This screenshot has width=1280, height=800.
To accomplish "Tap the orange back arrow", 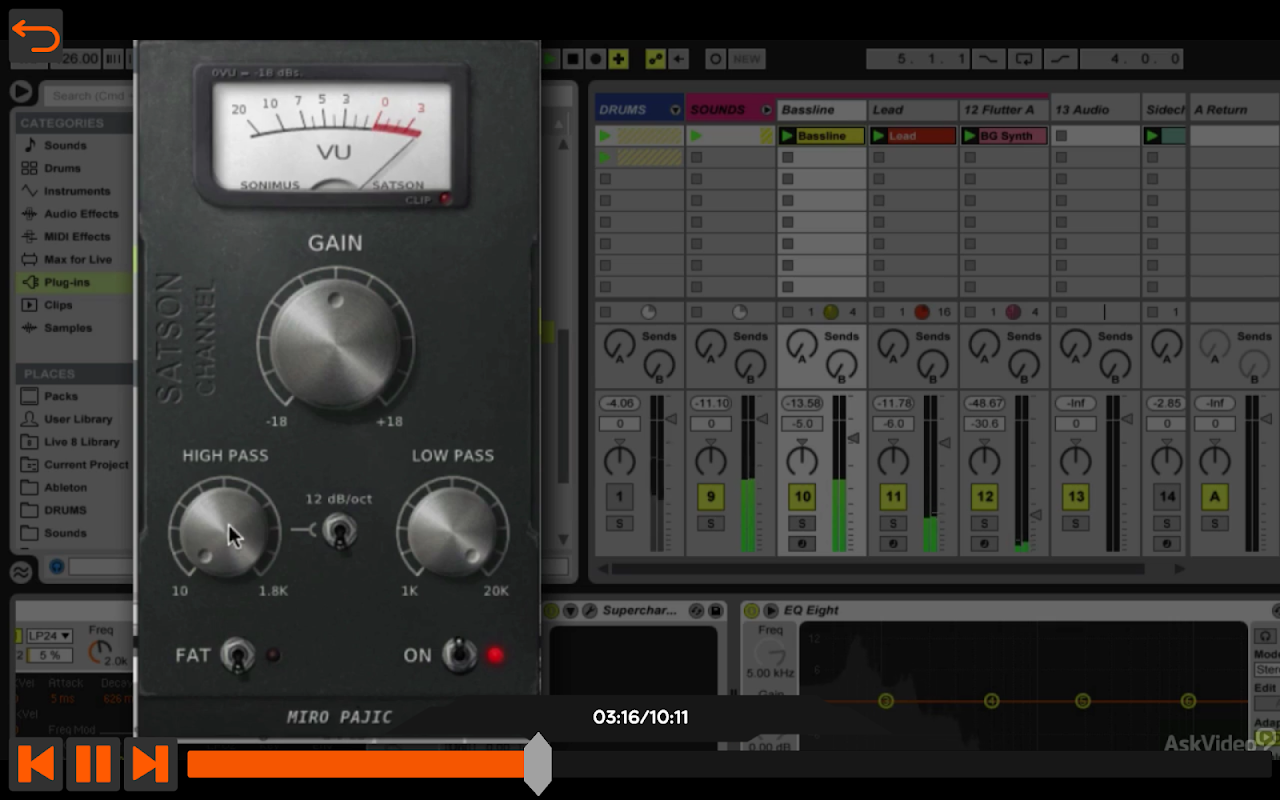I will pyautogui.click(x=36, y=37).
